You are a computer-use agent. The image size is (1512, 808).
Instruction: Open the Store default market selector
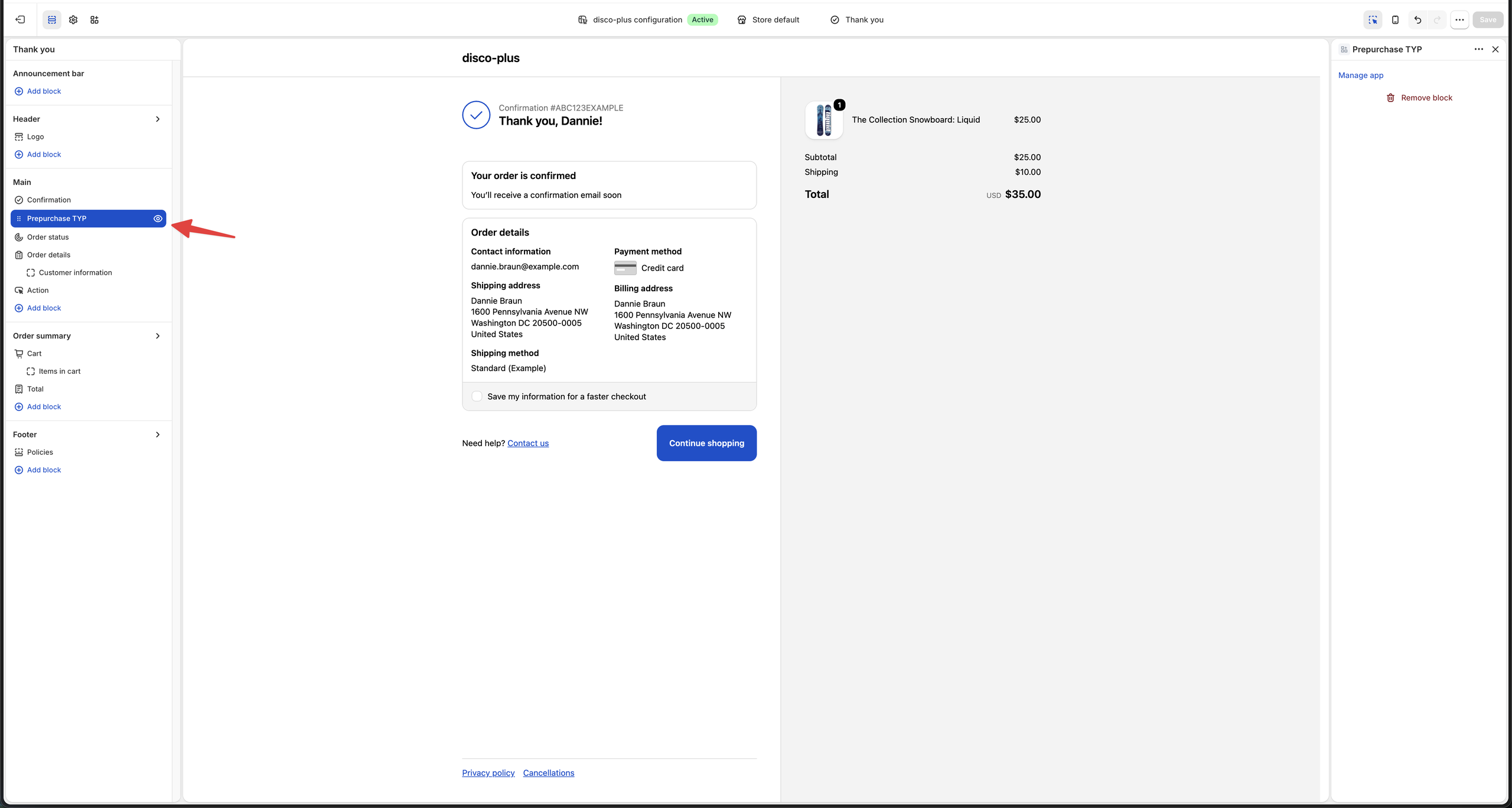click(768, 19)
